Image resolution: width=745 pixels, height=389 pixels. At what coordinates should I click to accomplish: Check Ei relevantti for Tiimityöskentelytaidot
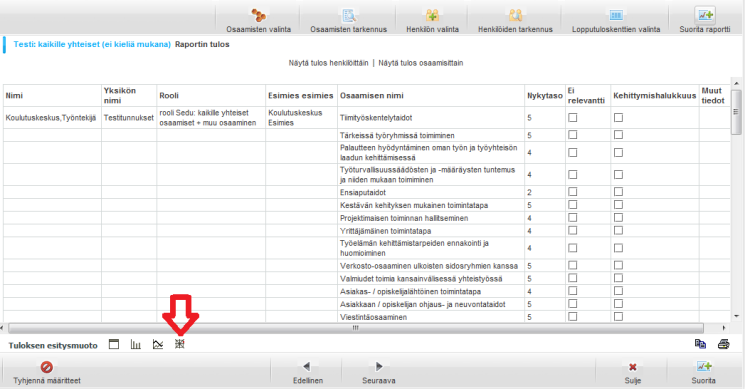point(573,117)
